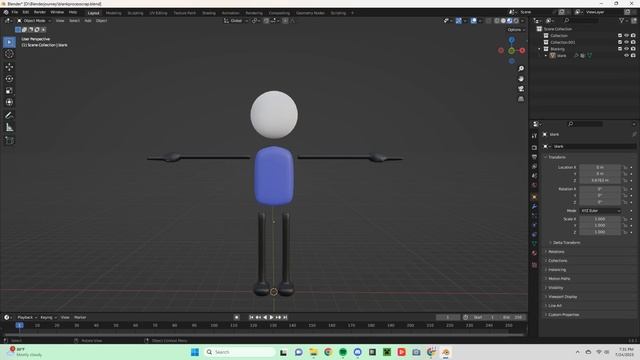Open the viewport Options dropdown
The image size is (640, 360).
pos(516,30)
